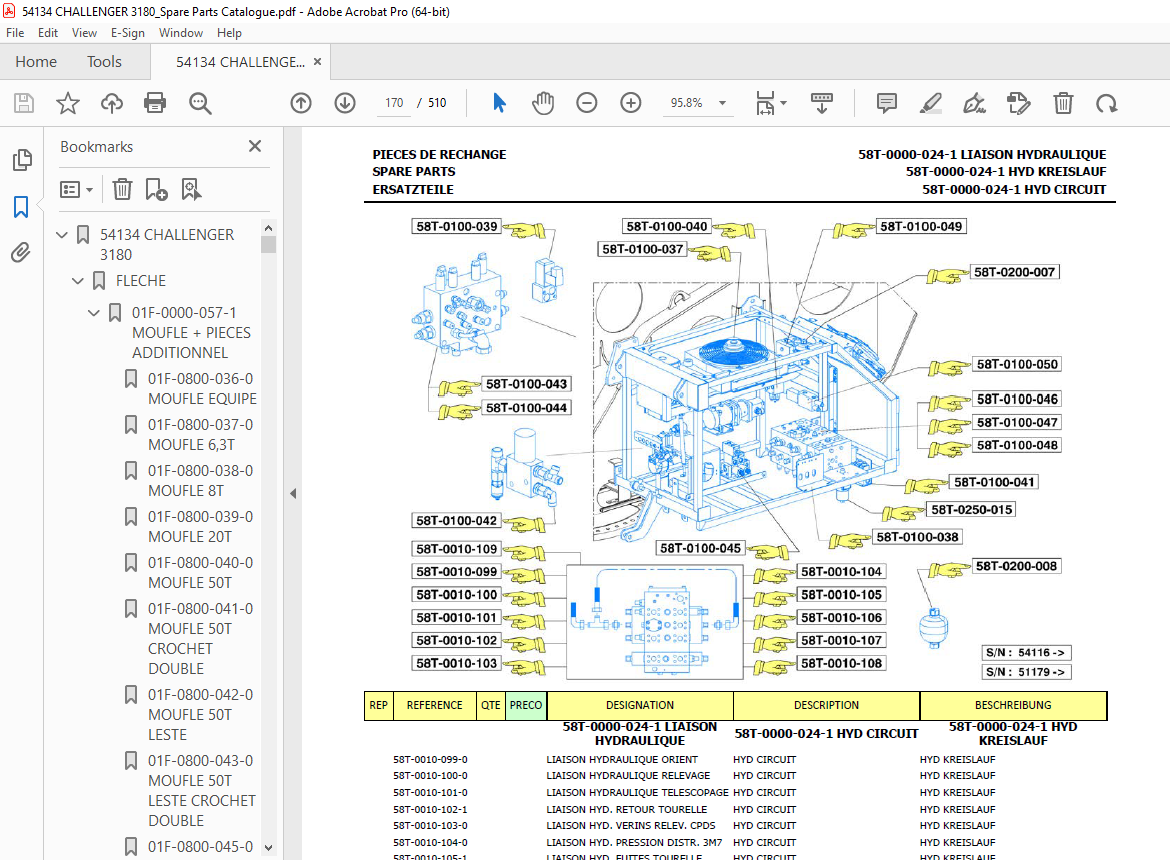Open the Edit menu

click(48, 33)
